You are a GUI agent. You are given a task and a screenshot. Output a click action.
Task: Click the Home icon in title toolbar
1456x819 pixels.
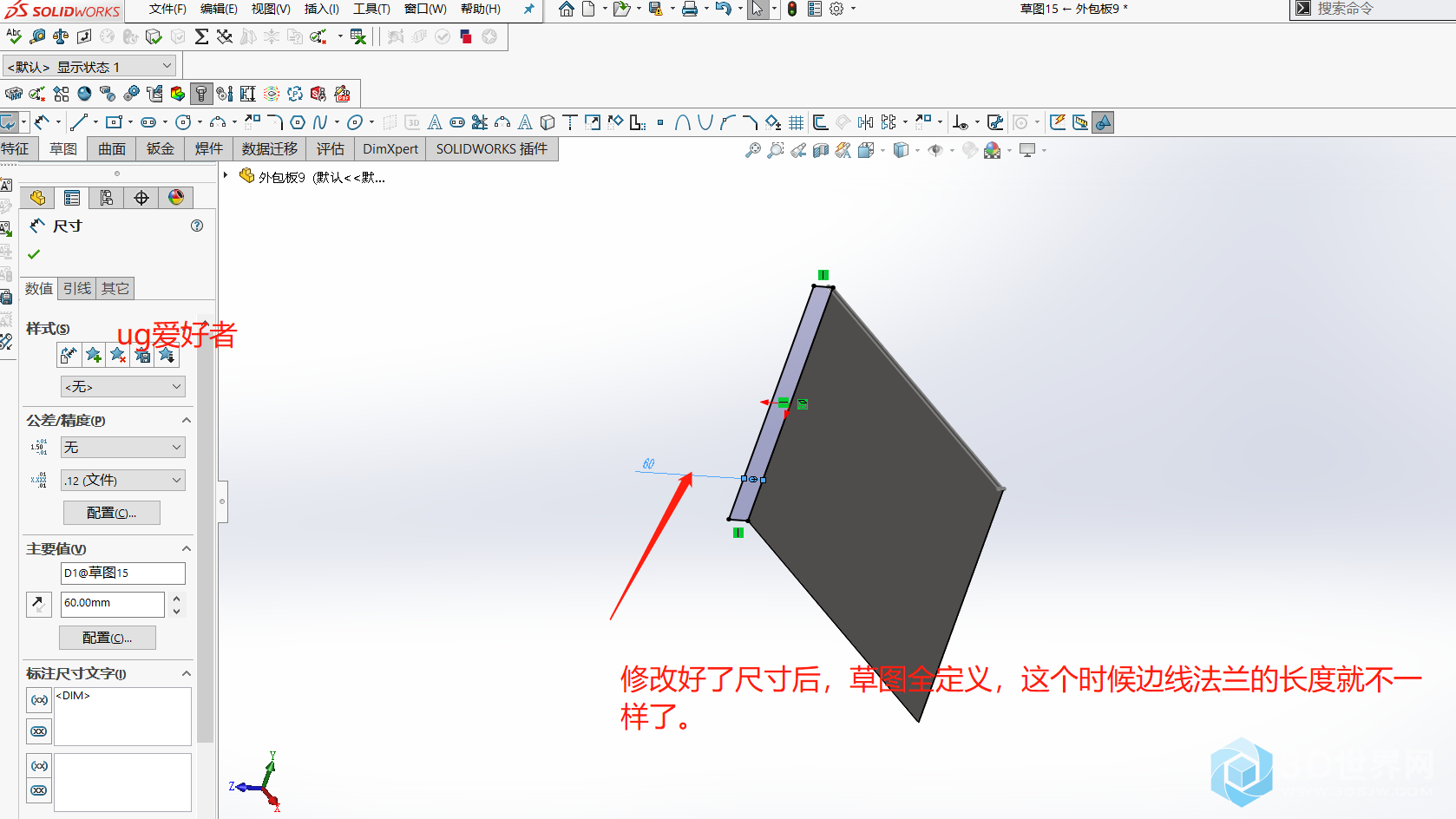[x=566, y=9]
